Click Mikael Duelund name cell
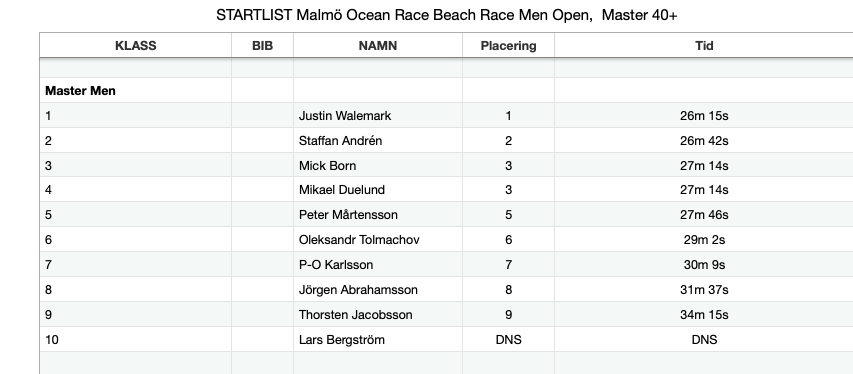 (x=378, y=189)
